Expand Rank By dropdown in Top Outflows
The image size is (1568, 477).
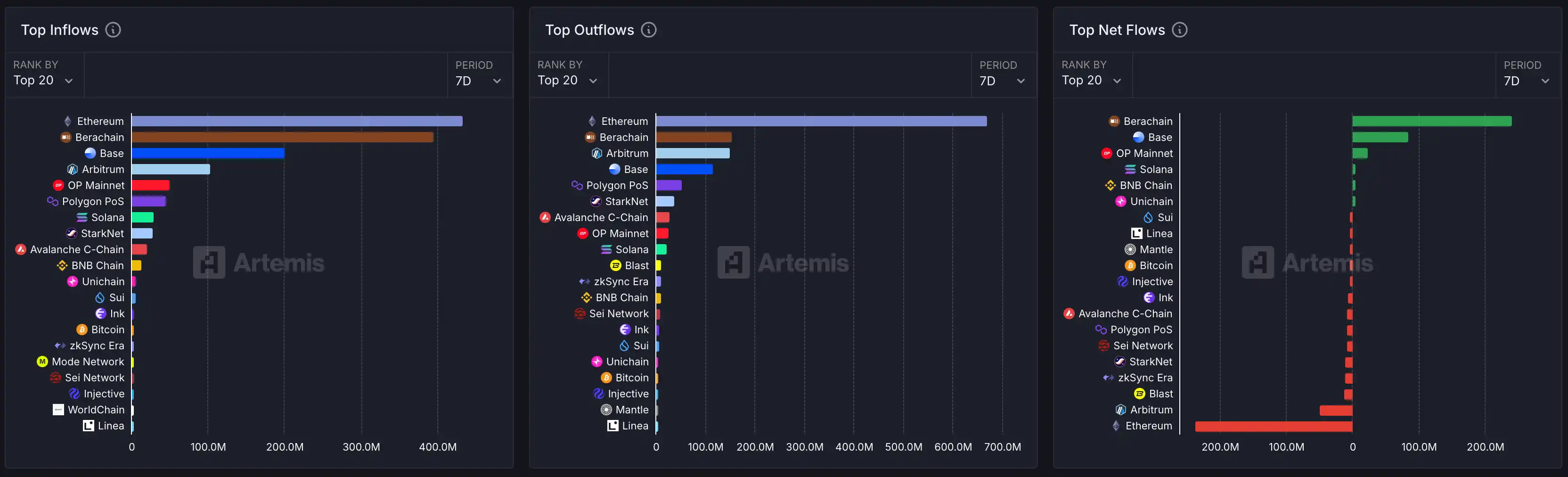(567, 81)
